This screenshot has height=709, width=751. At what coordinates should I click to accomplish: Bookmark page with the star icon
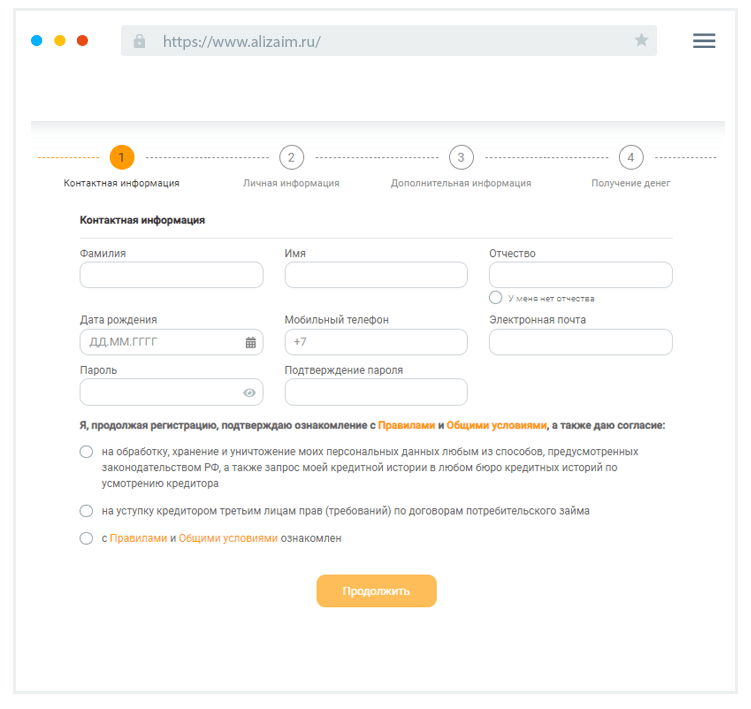pyautogui.click(x=641, y=41)
